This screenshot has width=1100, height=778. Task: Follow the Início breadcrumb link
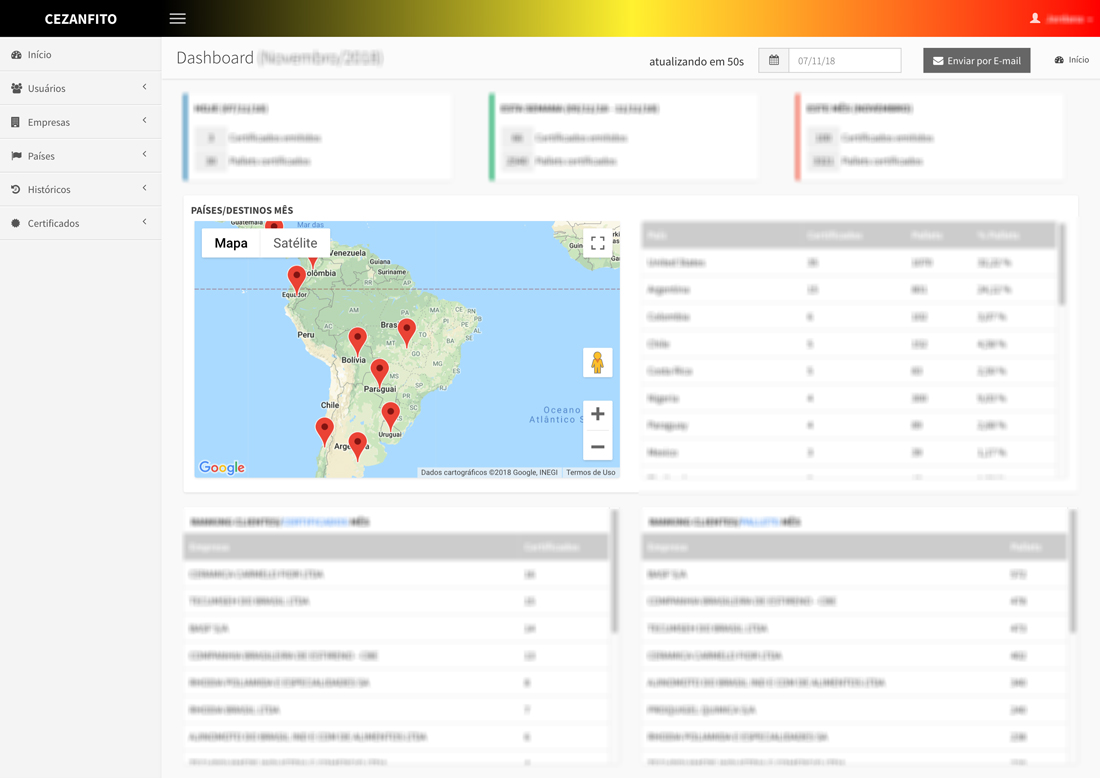click(1071, 60)
